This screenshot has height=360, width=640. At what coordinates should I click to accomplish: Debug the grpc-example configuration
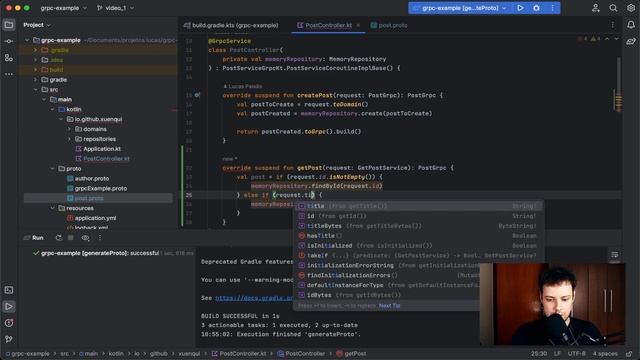[536, 8]
